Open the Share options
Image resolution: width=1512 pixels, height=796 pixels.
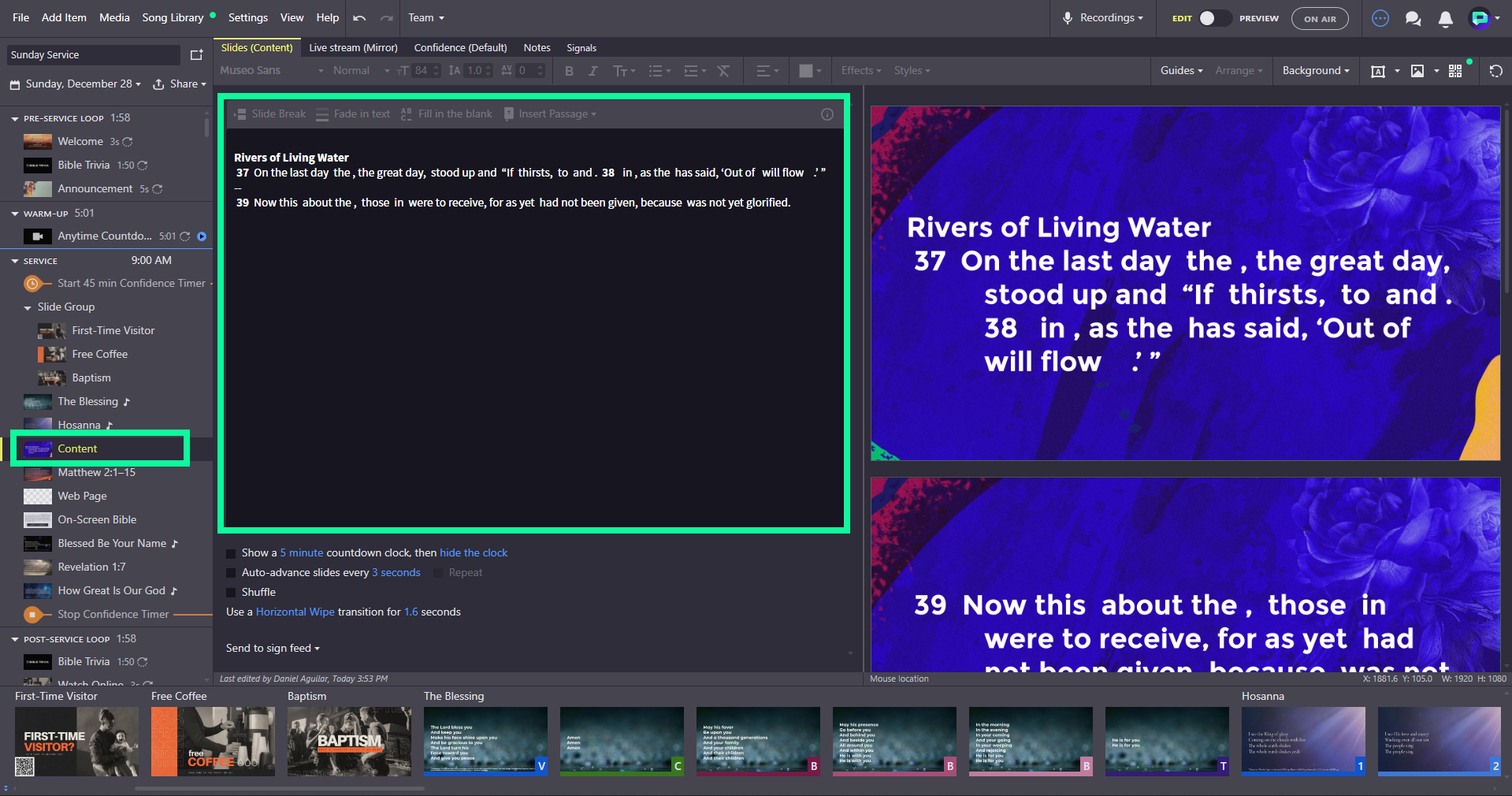click(179, 84)
